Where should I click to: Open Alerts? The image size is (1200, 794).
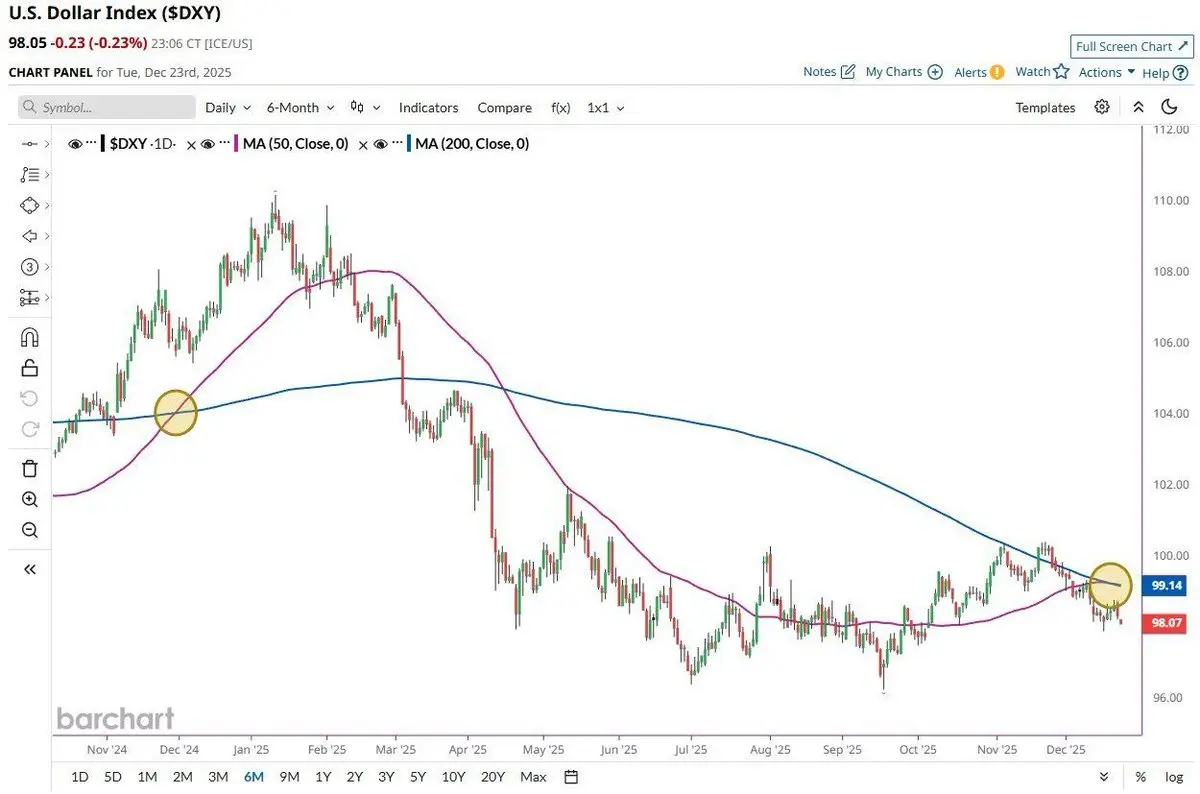pyautogui.click(x=979, y=72)
